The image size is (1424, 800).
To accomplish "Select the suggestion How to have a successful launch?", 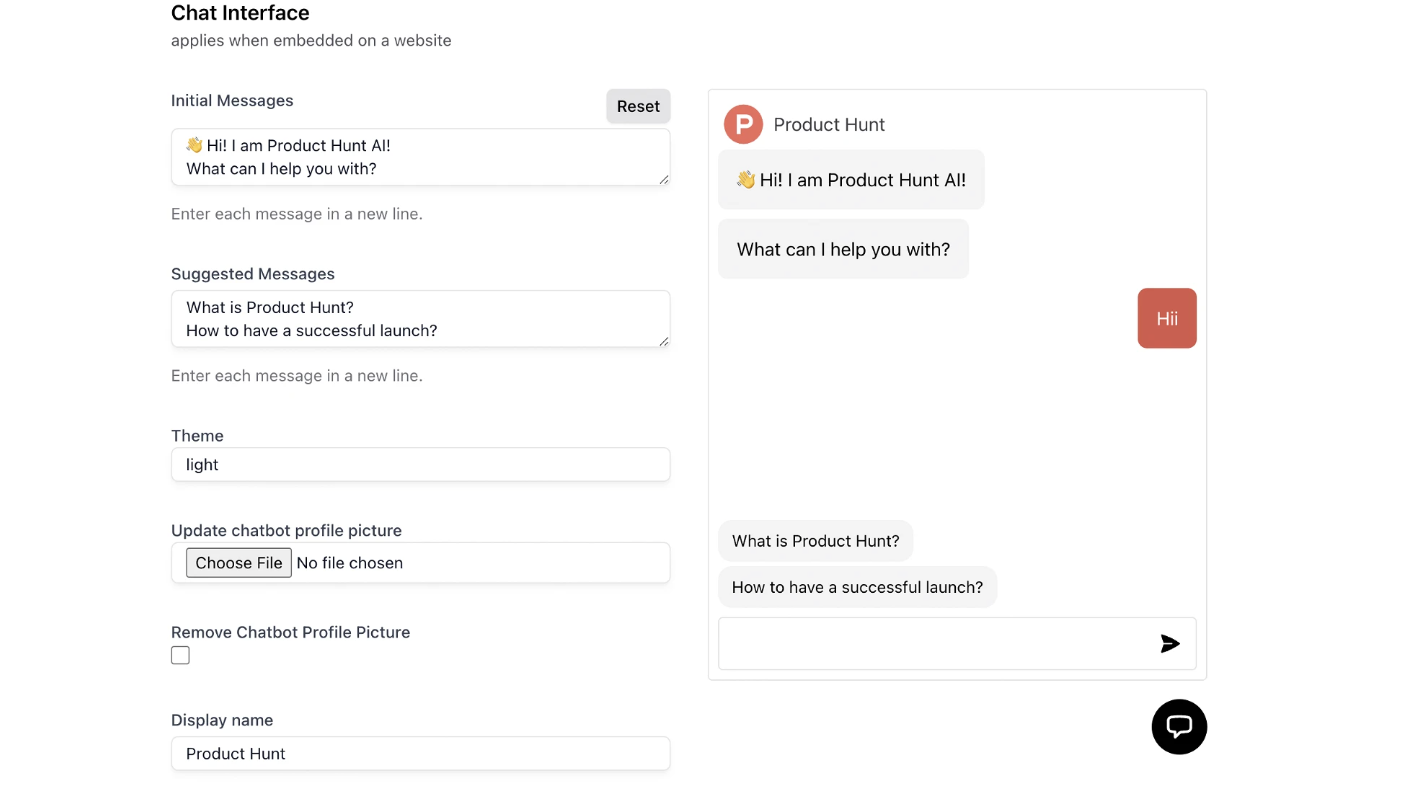I will (x=857, y=587).
